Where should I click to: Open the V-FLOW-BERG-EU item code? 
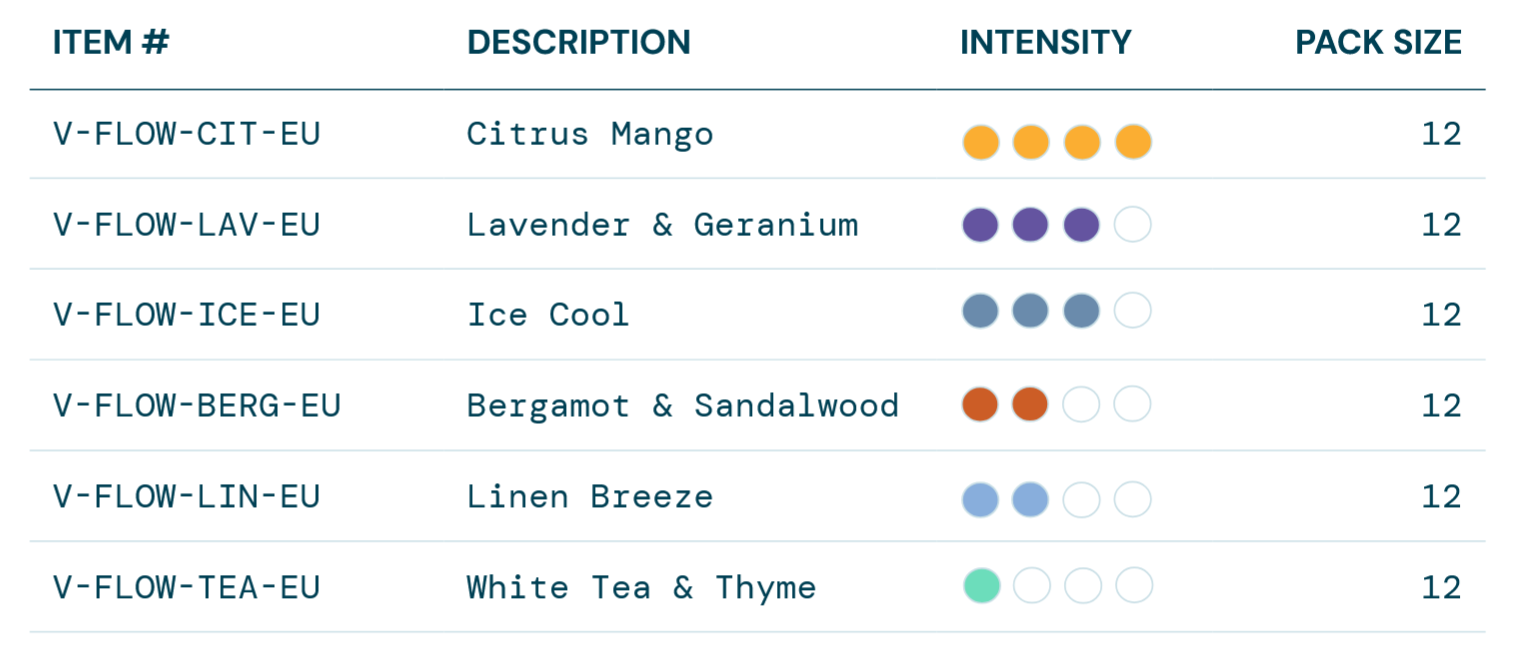[197, 406]
